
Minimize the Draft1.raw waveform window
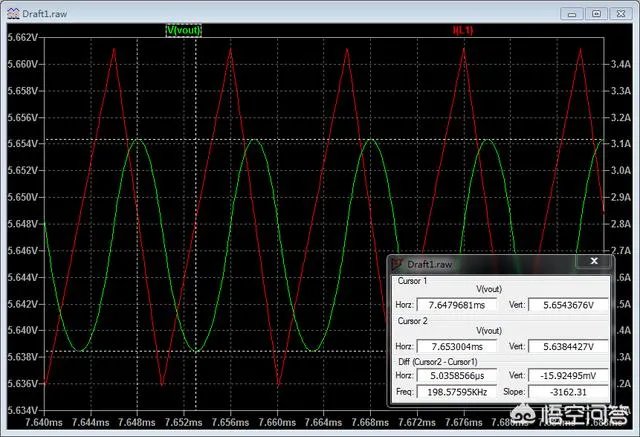[572, 13]
